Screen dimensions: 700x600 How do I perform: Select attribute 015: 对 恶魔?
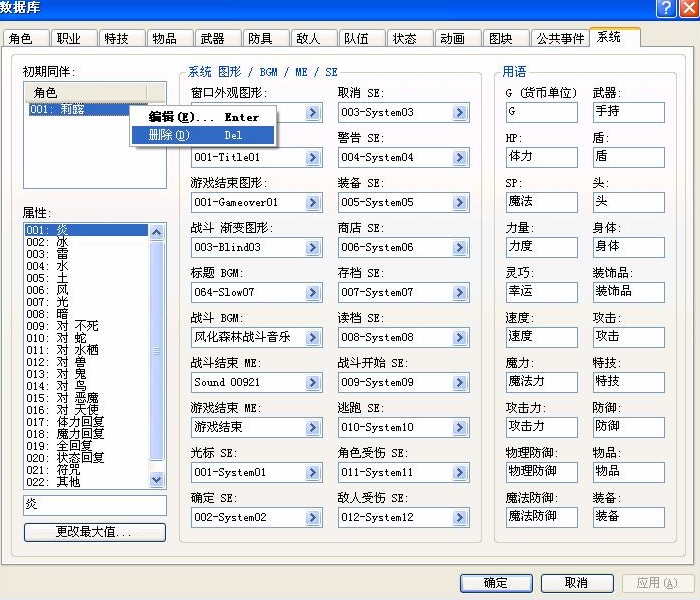point(86,398)
